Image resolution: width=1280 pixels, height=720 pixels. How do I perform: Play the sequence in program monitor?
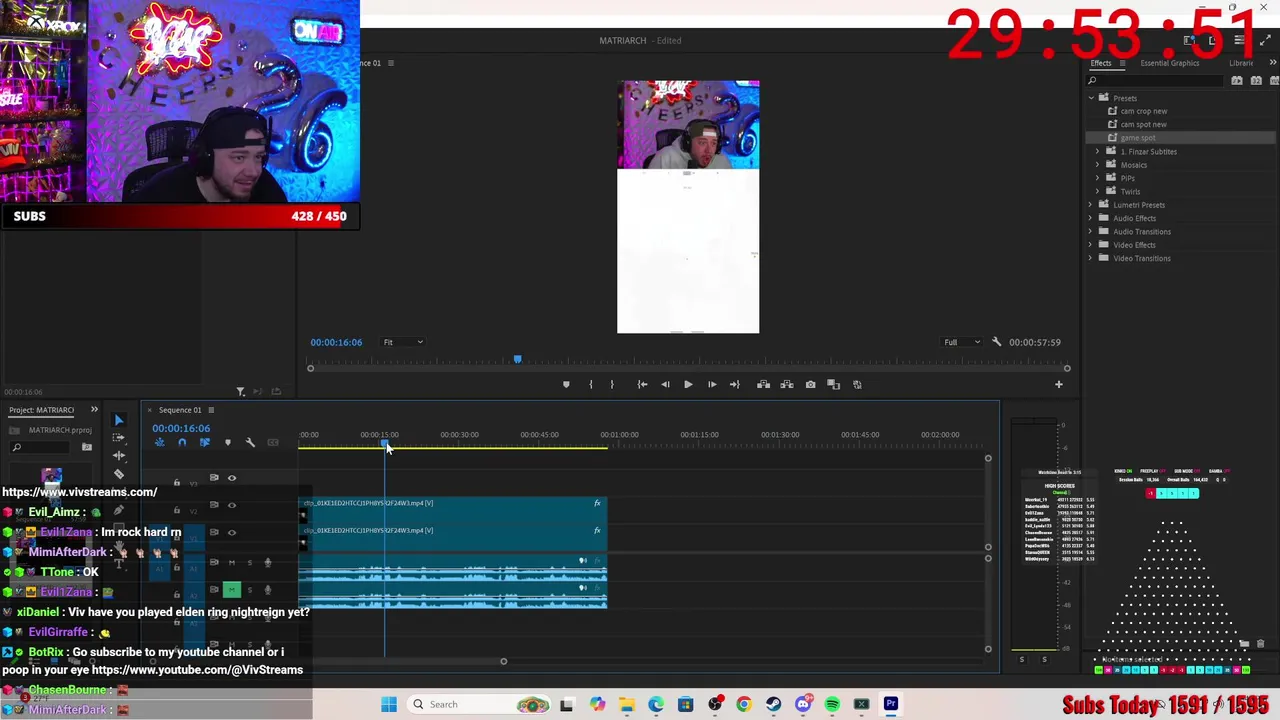click(x=688, y=384)
